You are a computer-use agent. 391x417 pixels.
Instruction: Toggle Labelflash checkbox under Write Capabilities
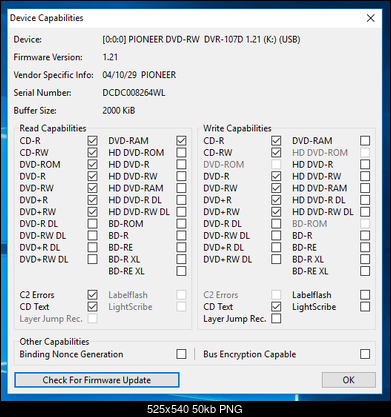[365, 295]
